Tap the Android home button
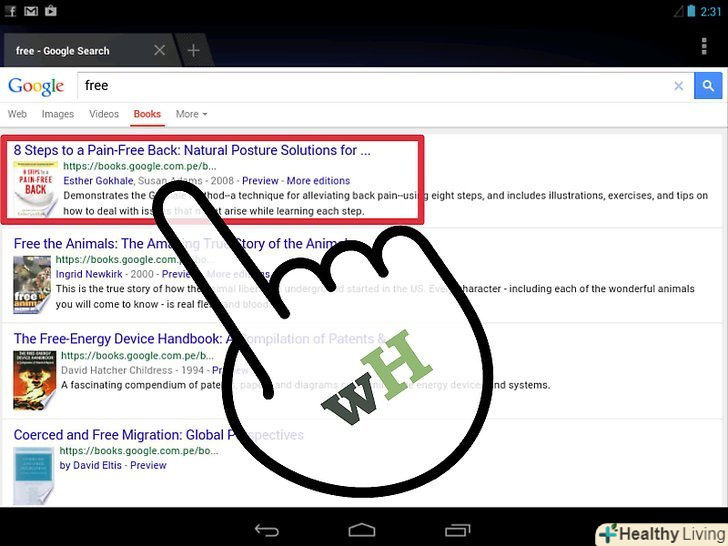 coord(362,530)
